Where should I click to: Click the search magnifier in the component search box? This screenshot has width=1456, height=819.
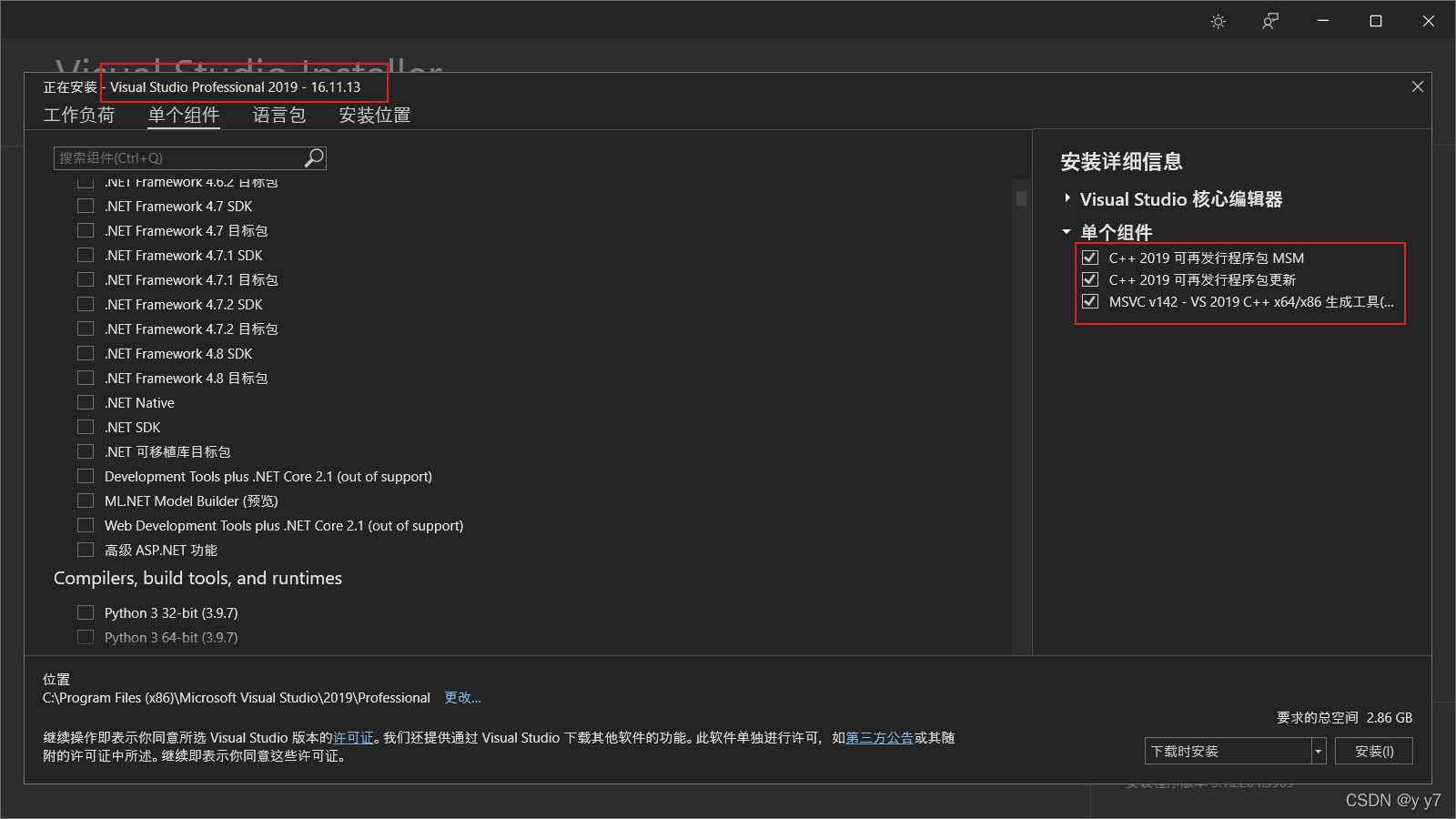coord(313,157)
